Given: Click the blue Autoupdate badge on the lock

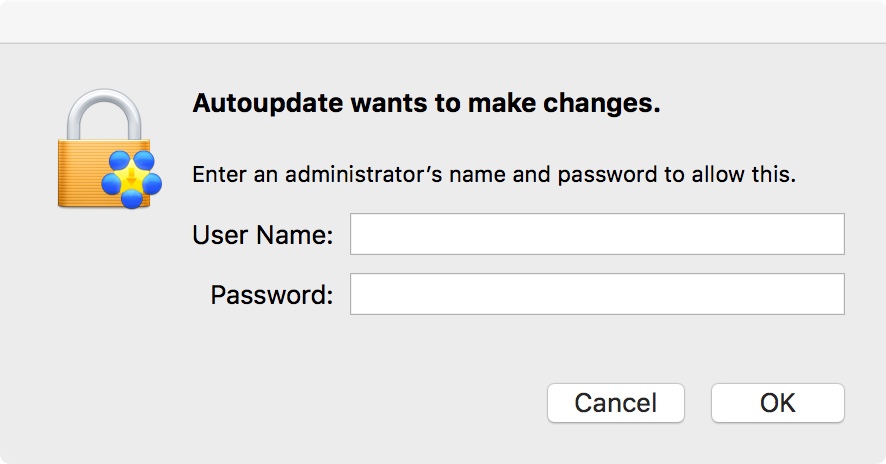Looking at the screenshot, I should coord(132,179).
